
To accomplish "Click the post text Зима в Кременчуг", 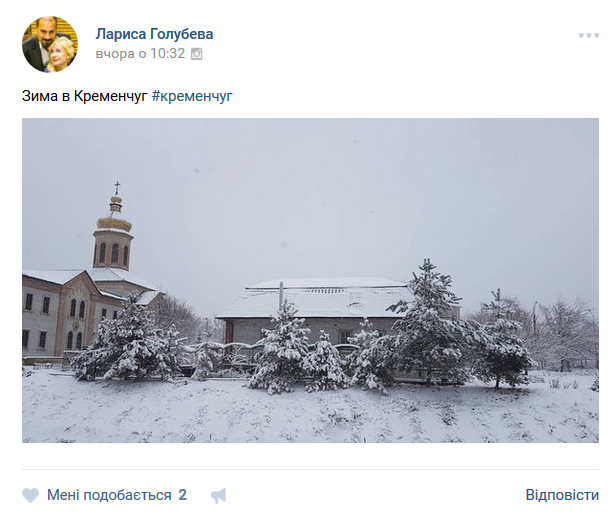I will click(85, 96).
